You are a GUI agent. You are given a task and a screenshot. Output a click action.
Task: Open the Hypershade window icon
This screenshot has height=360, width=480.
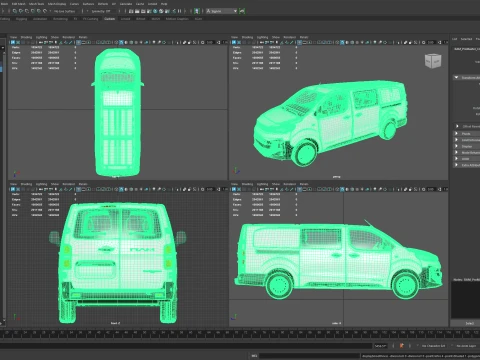(155, 11)
